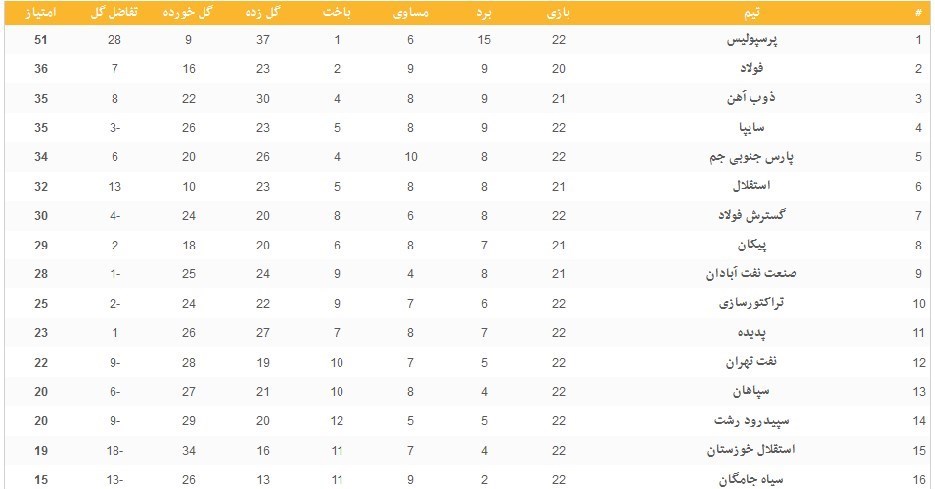Image resolution: width=935 pixels, height=489 pixels.
Task: Click پرسپولیس's points value 51
Action: tap(41, 40)
